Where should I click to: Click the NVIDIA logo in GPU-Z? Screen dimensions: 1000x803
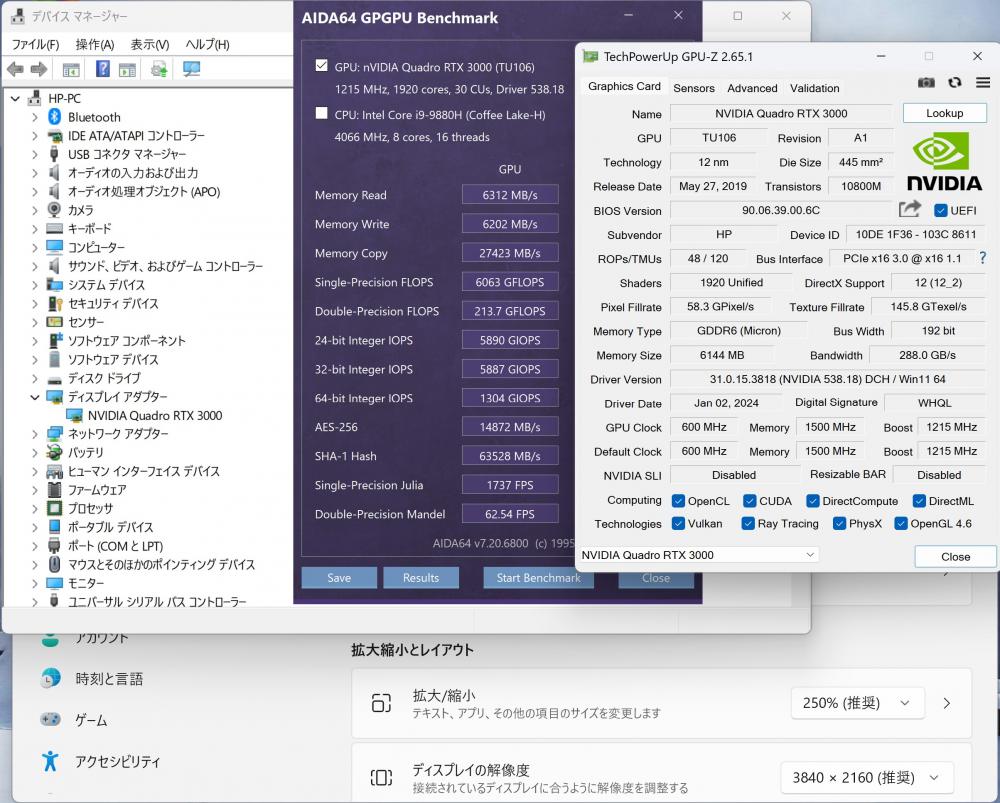945,161
